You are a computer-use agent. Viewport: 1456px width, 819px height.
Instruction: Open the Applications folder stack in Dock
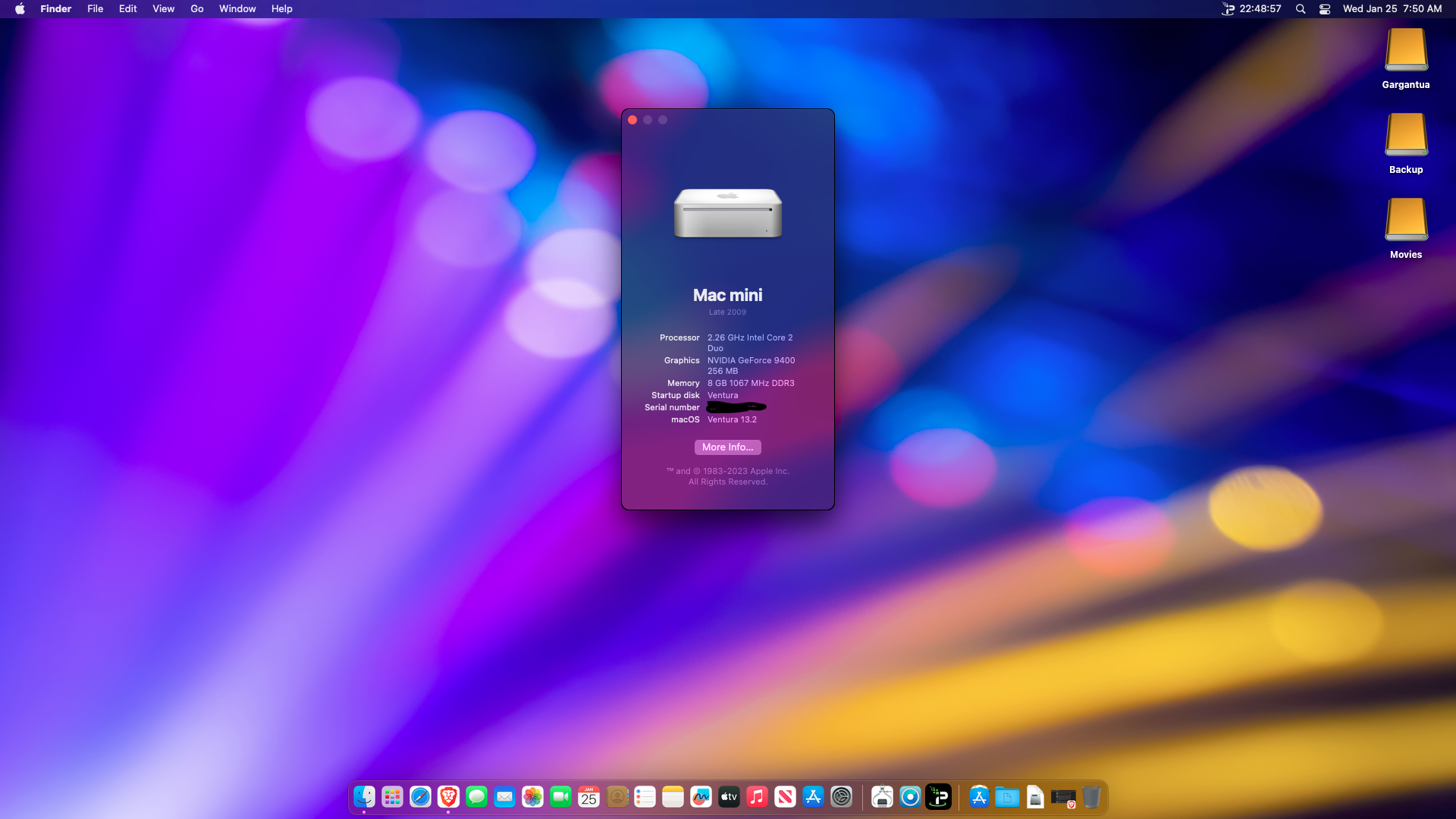(979, 797)
